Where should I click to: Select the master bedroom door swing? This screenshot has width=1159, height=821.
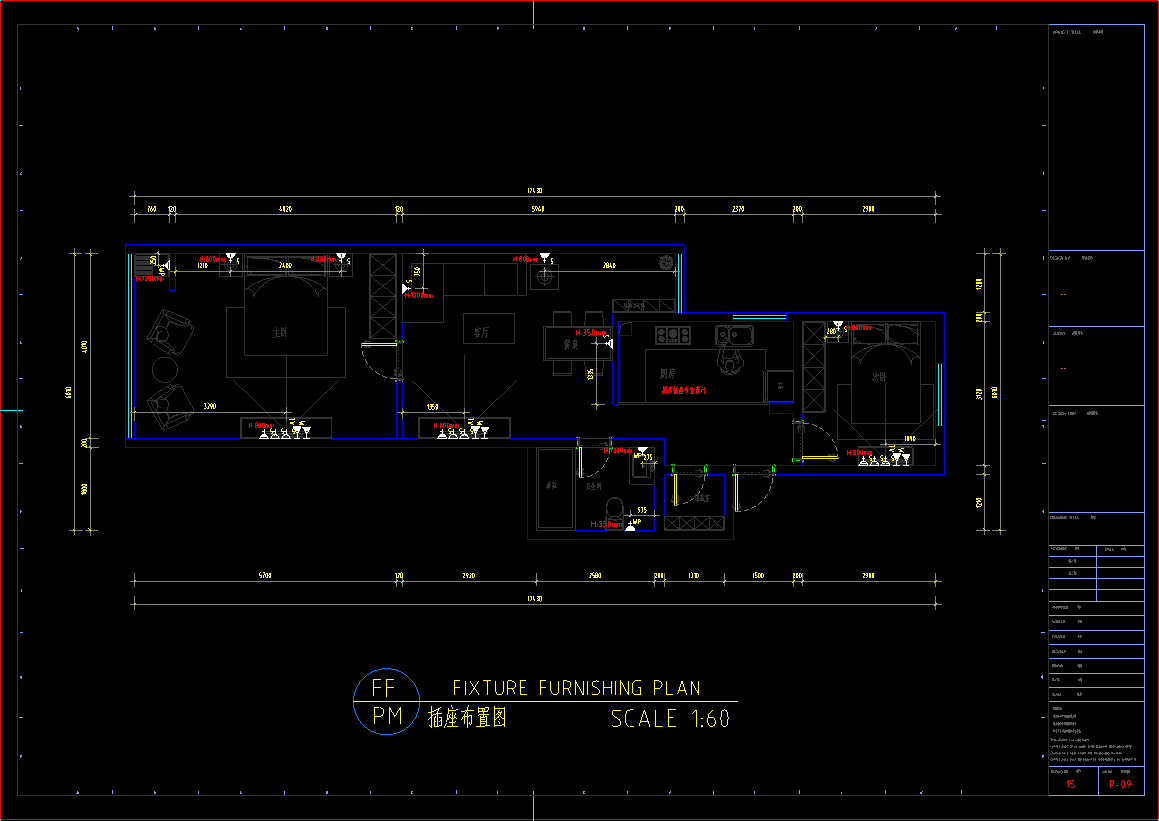click(x=378, y=360)
